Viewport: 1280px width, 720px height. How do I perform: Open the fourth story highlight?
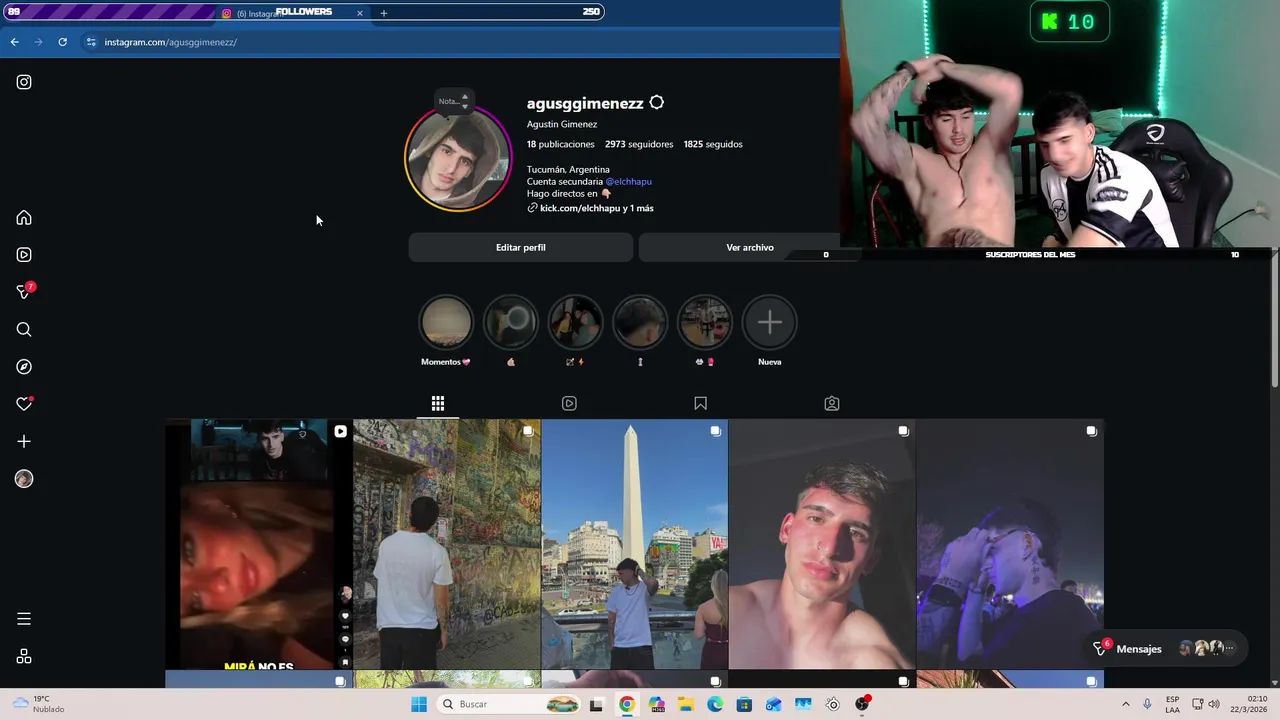(640, 322)
